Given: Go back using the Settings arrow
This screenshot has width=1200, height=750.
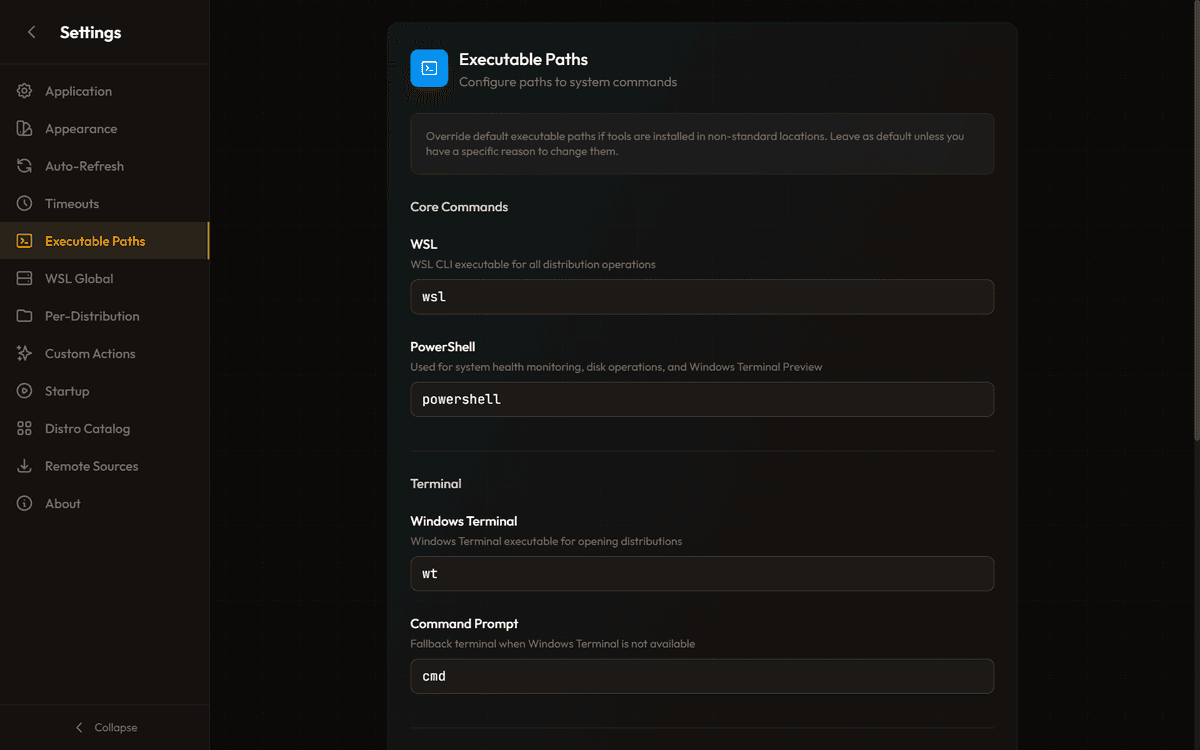Looking at the screenshot, I should [32, 32].
